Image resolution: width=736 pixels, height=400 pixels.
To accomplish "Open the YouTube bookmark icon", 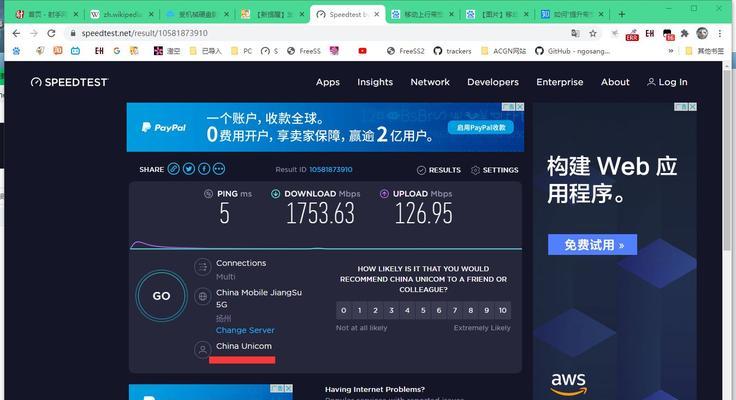I will tap(362, 51).
